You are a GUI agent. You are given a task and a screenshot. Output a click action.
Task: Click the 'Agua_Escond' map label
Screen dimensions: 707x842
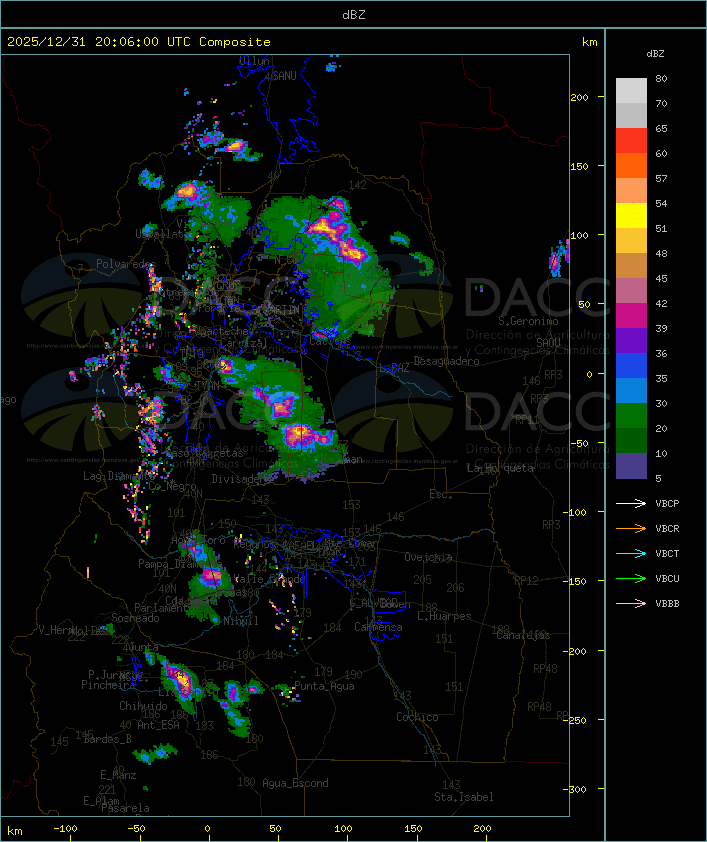[295, 783]
